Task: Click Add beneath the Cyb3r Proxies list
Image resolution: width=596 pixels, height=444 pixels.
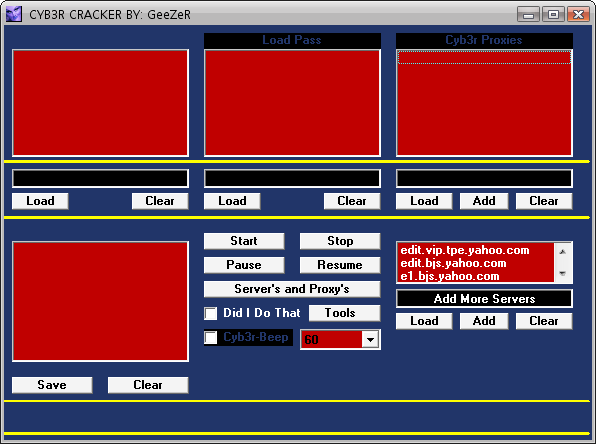Action: point(484,201)
